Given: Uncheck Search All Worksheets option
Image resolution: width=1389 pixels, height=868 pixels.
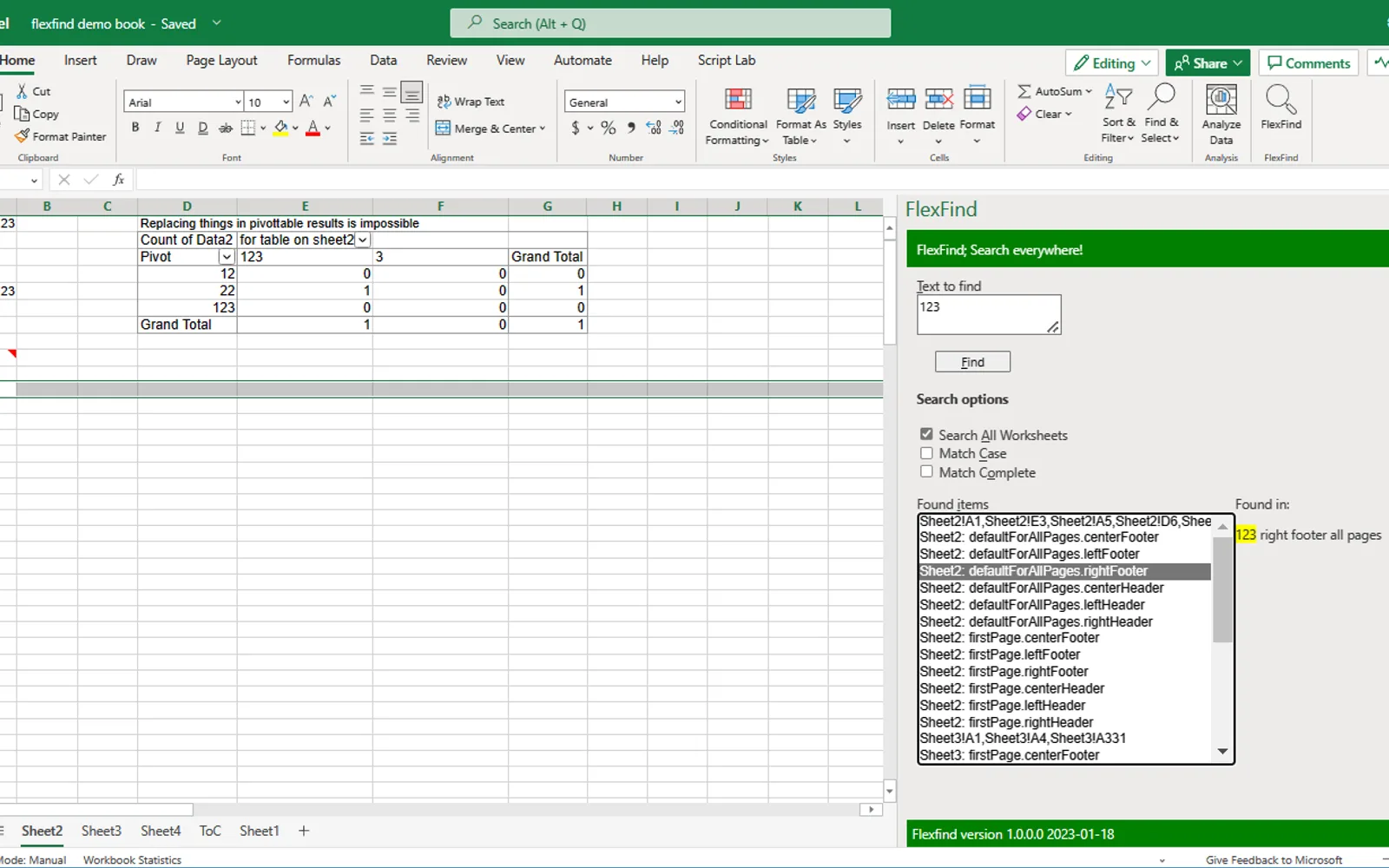Looking at the screenshot, I should click(x=926, y=434).
